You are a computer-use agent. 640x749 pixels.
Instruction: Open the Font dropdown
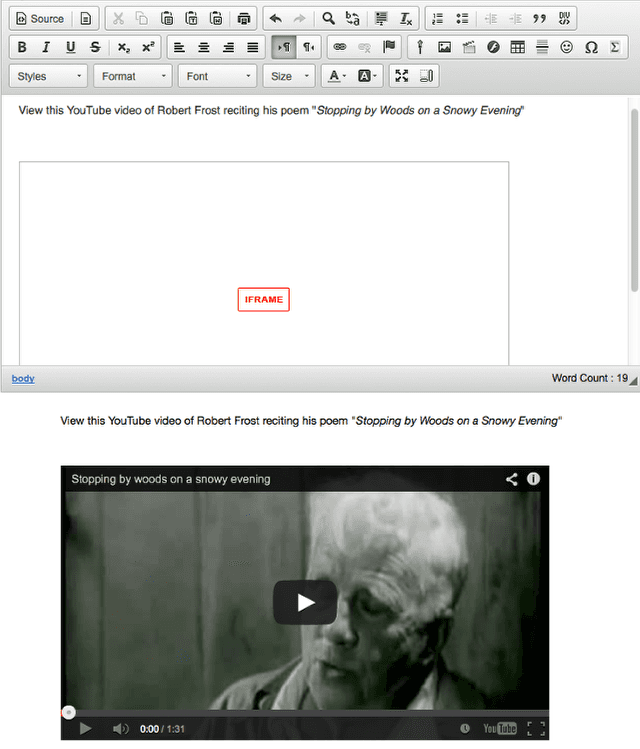click(217, 76)
